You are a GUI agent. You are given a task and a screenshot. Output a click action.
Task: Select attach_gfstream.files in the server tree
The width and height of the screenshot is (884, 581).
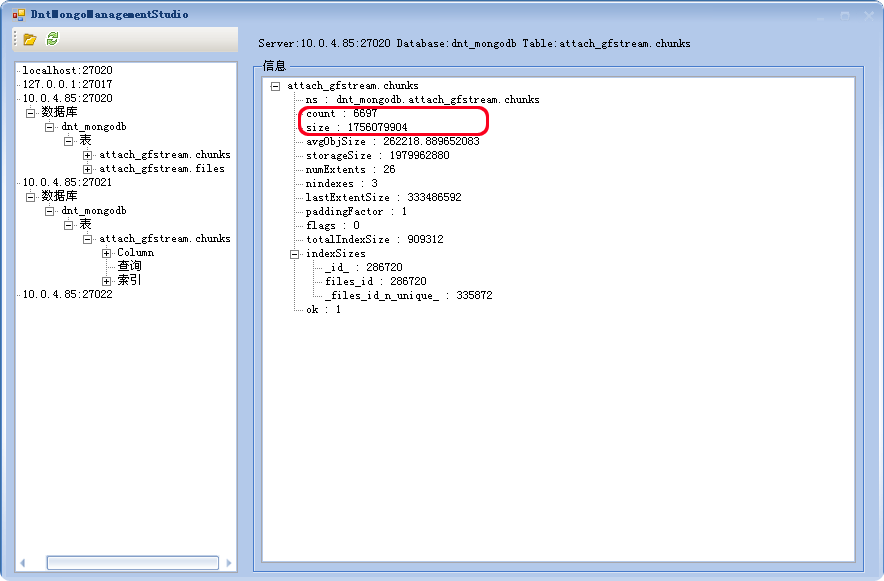[x=161, y=169]
